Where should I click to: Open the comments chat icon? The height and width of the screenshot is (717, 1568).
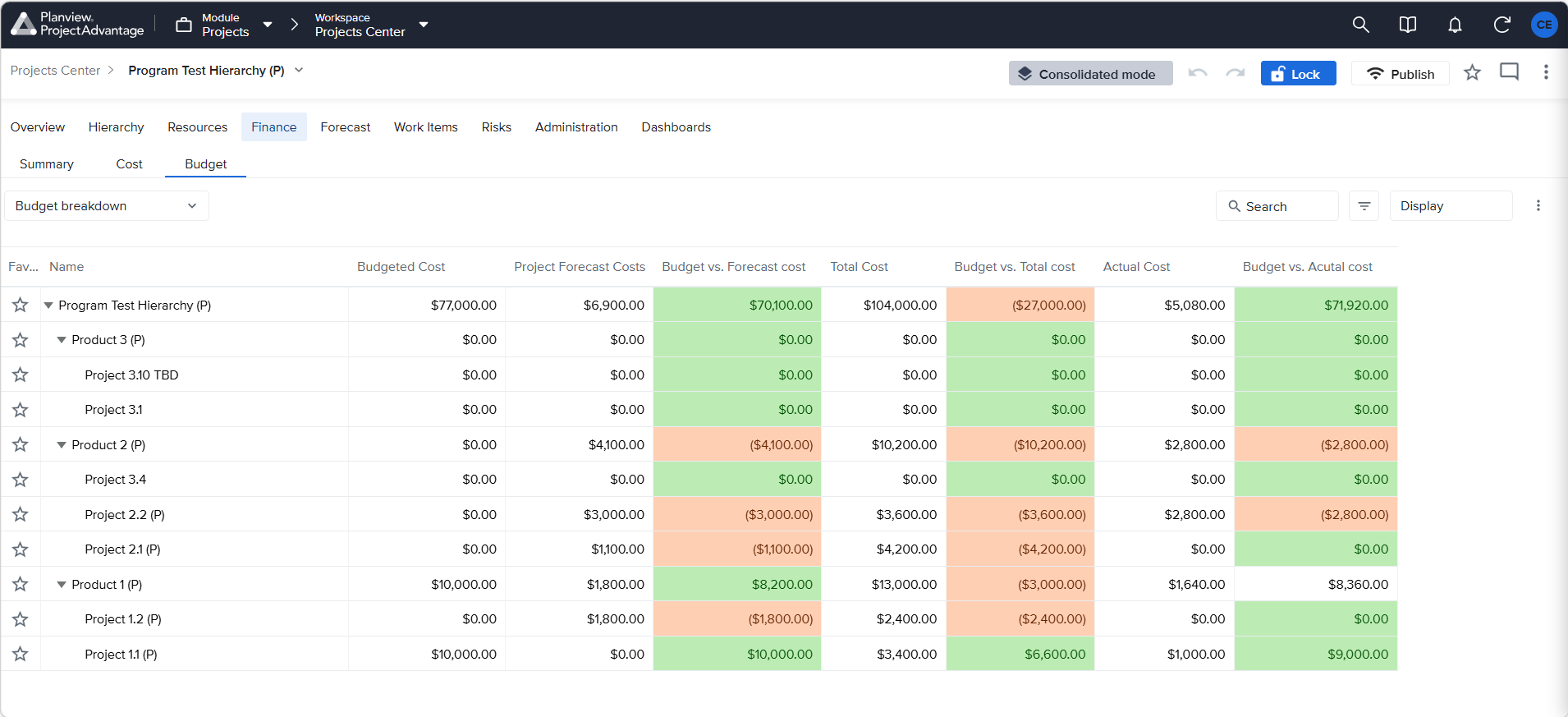1509,72
